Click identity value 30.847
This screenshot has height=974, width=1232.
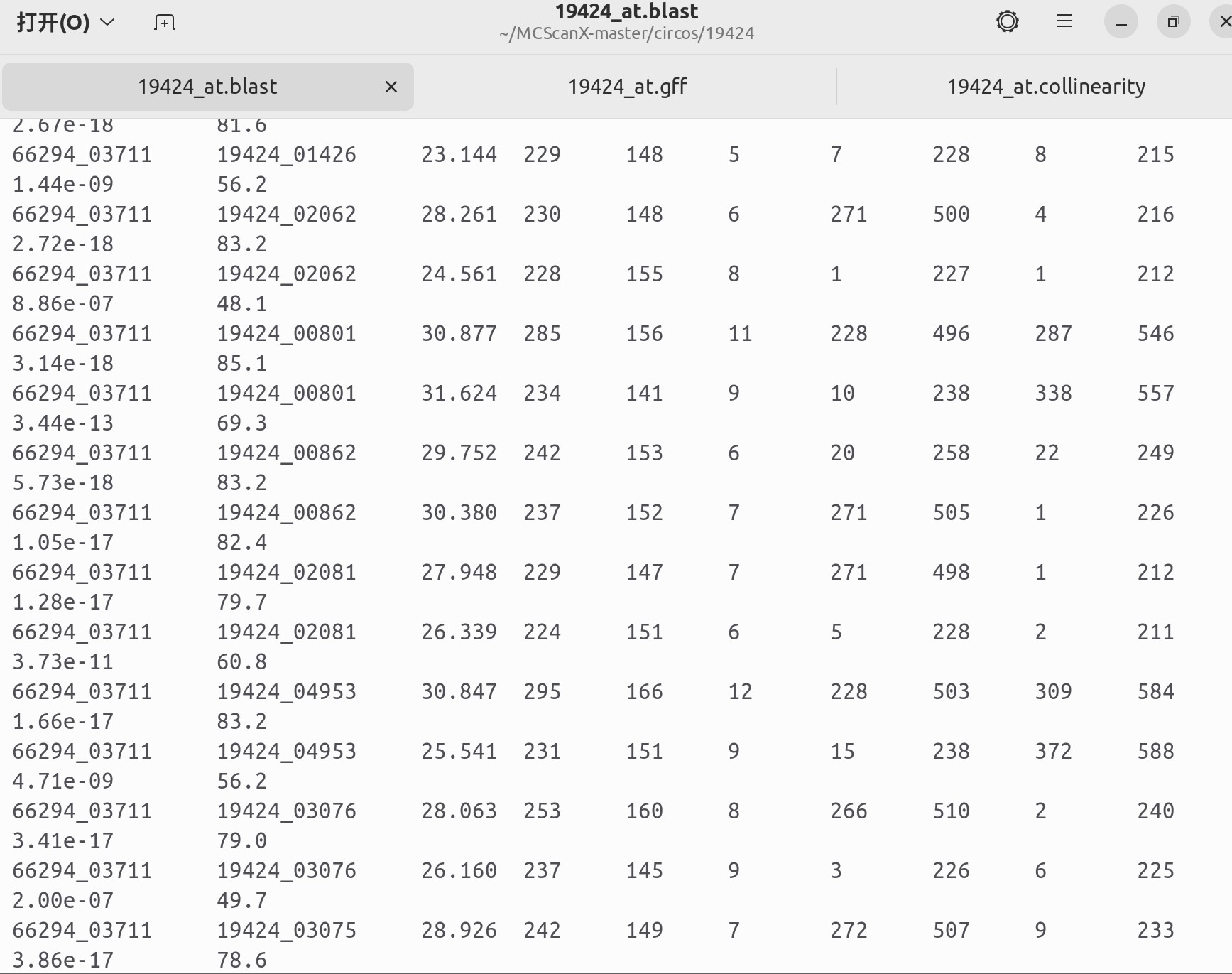[x=459, y=692]
